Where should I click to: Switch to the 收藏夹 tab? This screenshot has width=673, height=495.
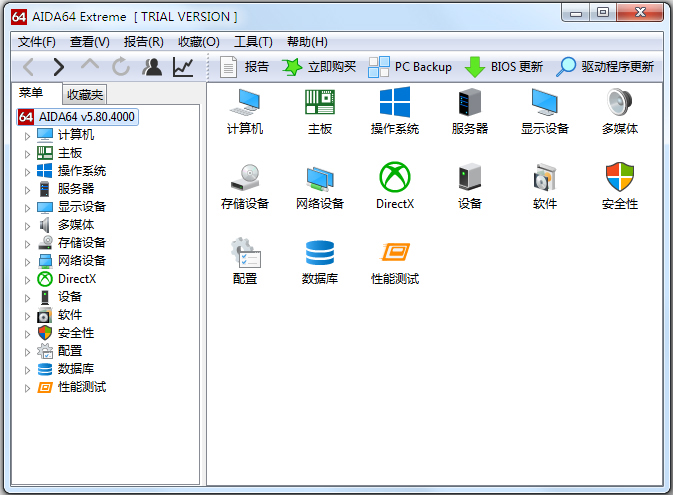85,94
